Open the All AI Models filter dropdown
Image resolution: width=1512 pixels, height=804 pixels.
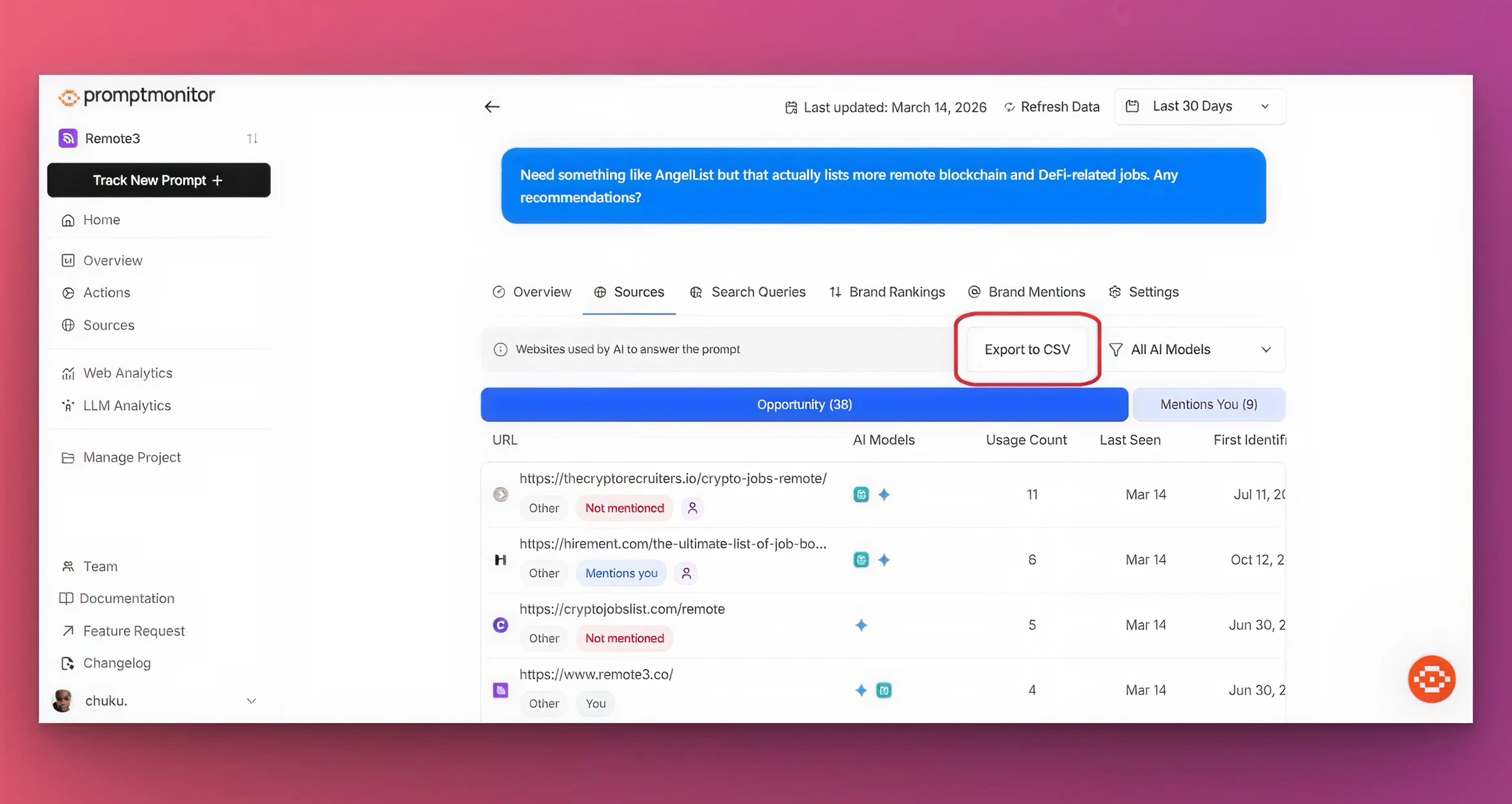1192,350
